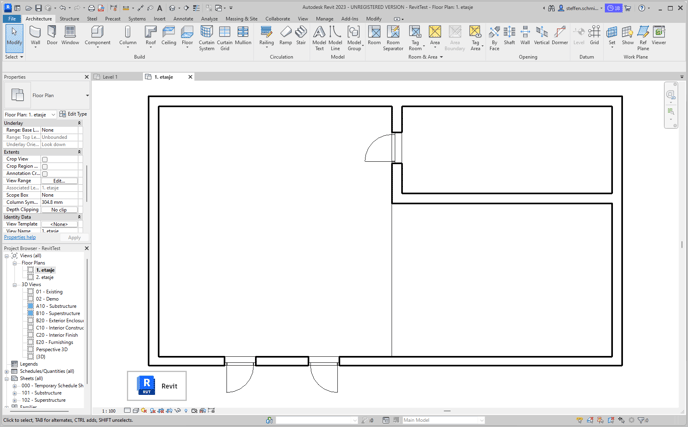Click the View Template None button
Screen dimensions: 688x427
pos(59,224)
